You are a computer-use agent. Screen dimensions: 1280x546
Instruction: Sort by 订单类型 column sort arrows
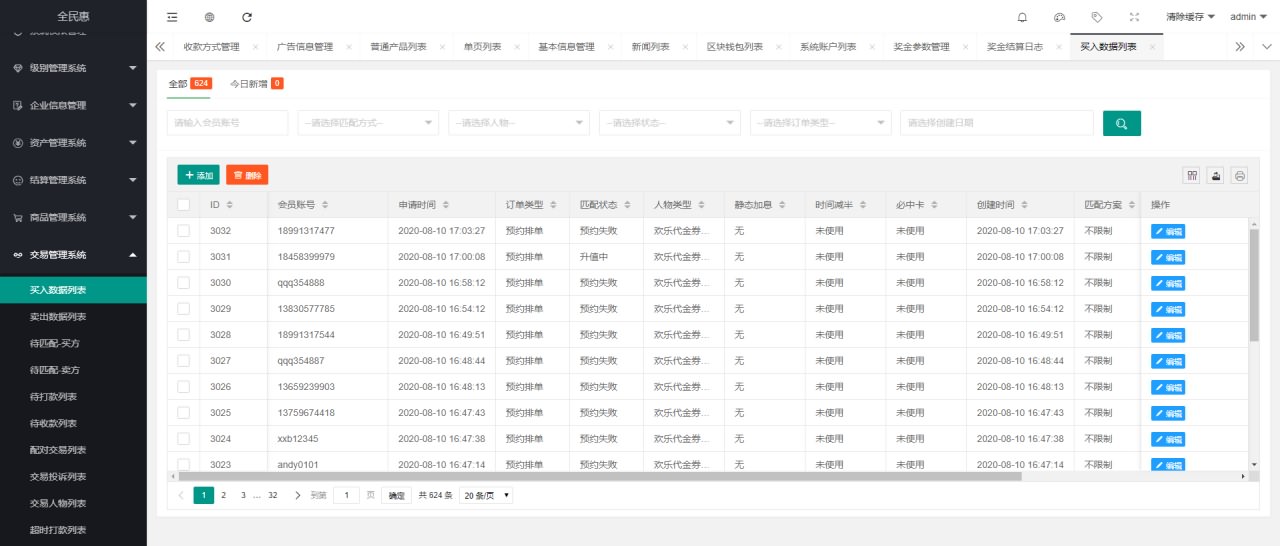(553, 205)
